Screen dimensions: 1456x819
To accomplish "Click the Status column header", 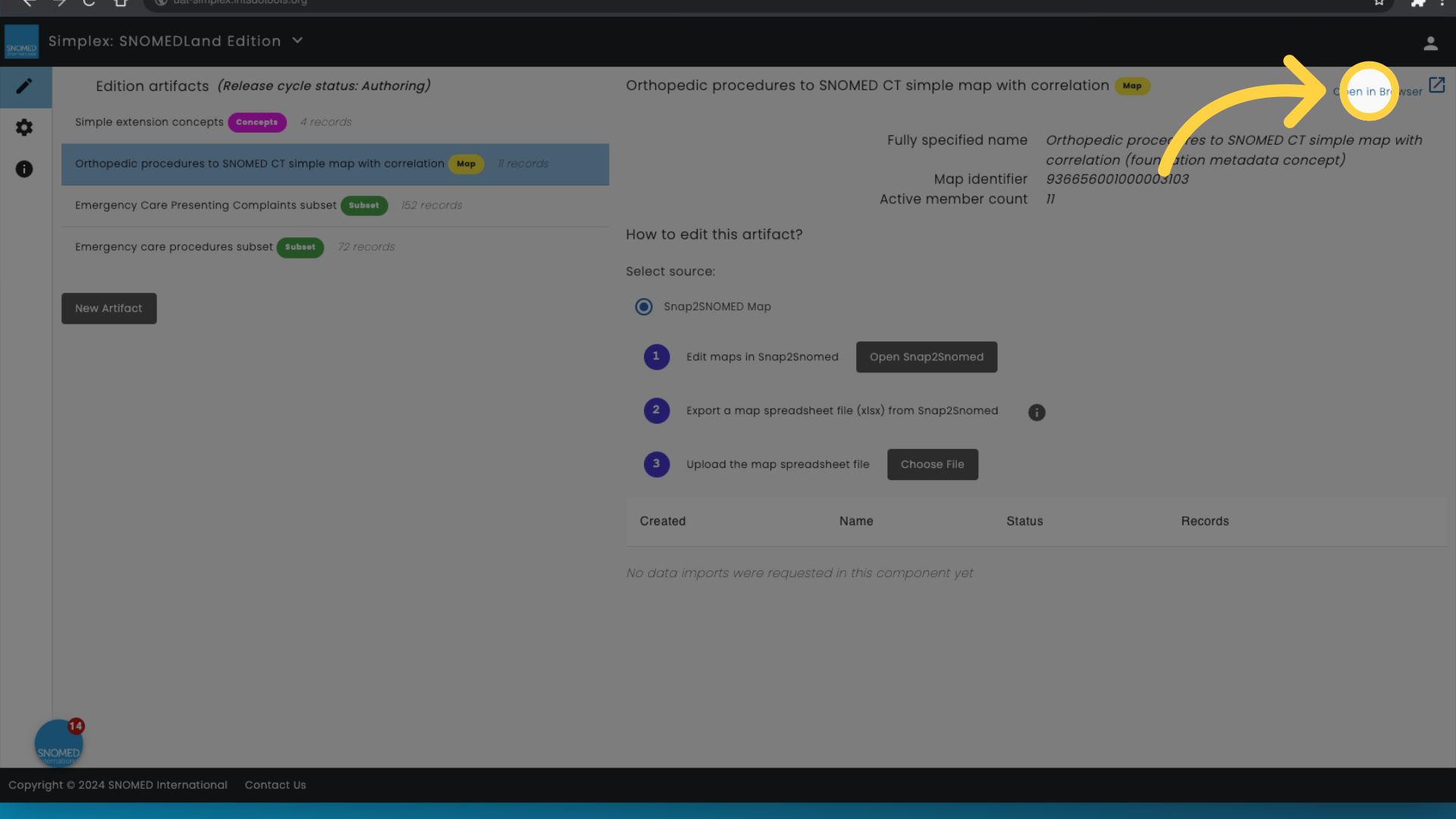I will (1025, 522).
